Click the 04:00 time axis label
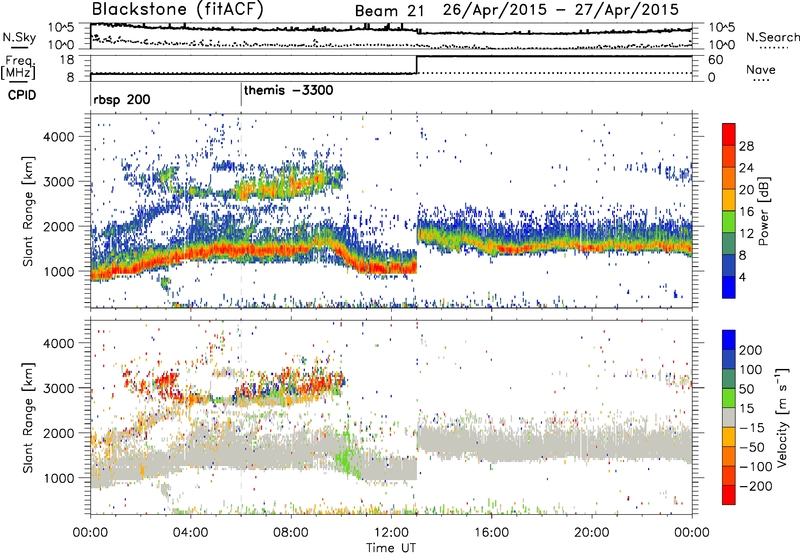 click(x=191, y=532)
